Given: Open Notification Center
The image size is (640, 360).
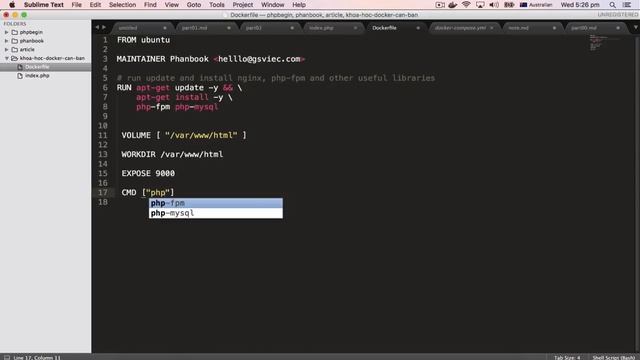Looking at the screenshot, I should click(627, 5).
